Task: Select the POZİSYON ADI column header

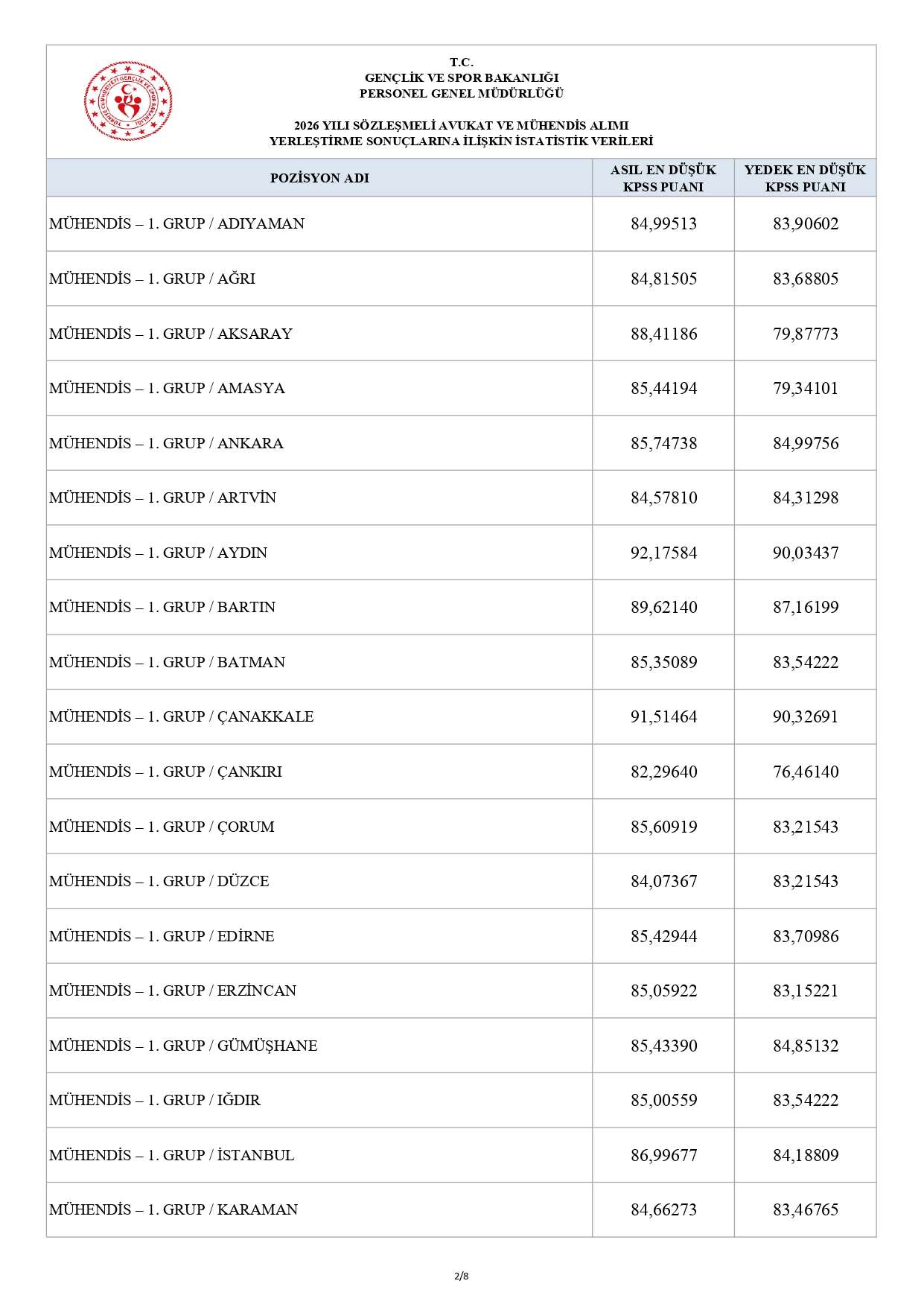Action: pyautogui.click(x=319, y=178)
